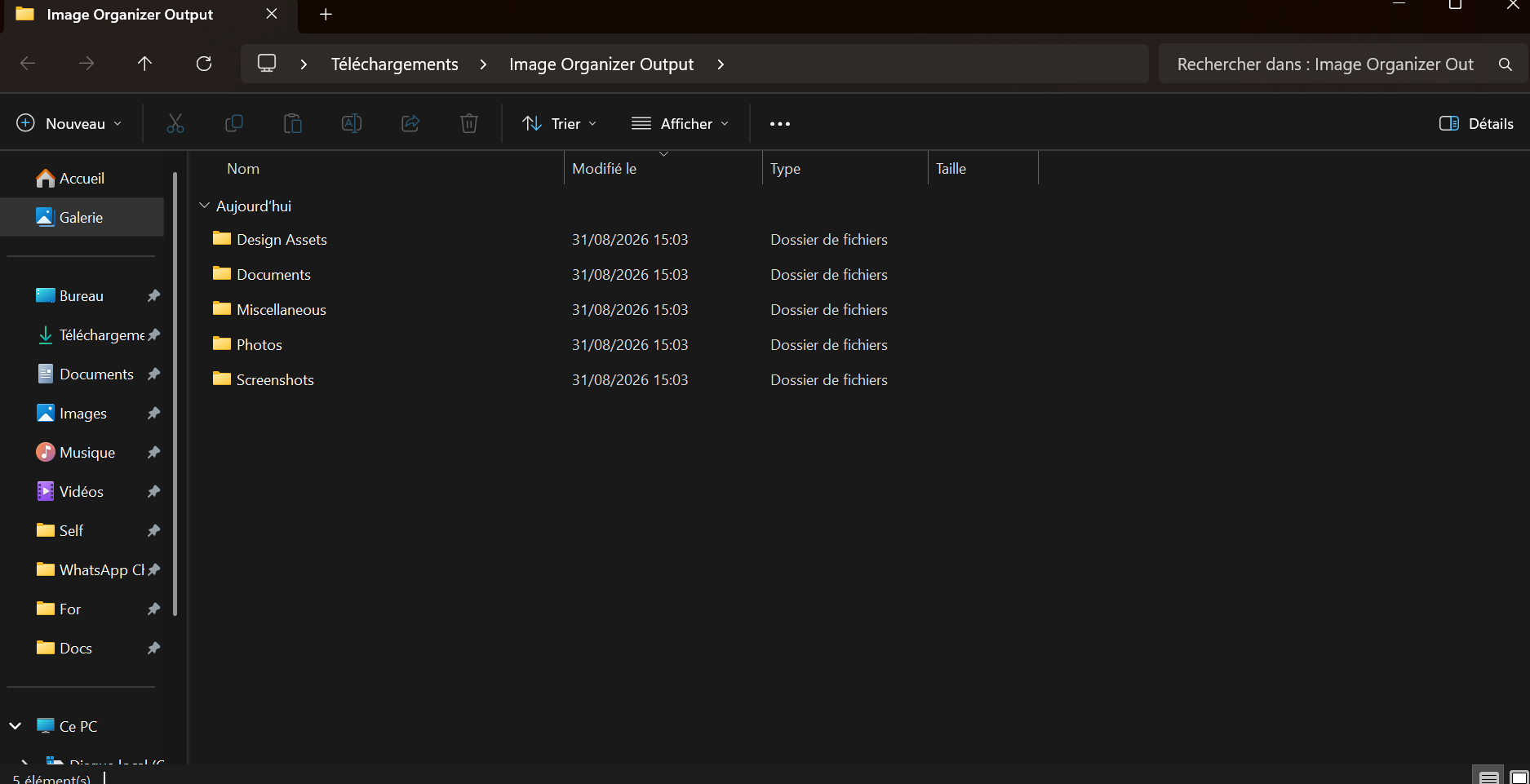Switch to large icons view in status bar
The width and height of the screenshot is (1530, 784).
coord(1519,777)
